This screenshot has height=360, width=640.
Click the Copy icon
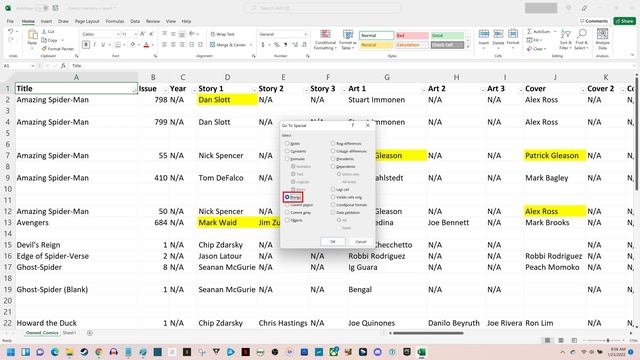coord(44,40)
